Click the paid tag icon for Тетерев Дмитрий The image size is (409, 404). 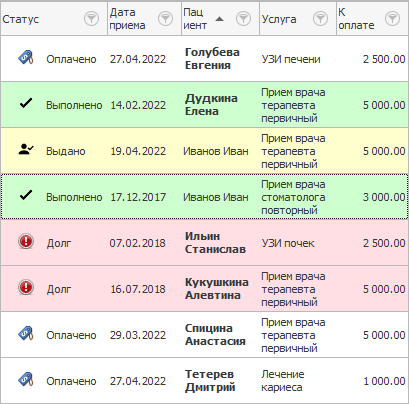coord(26,380)
